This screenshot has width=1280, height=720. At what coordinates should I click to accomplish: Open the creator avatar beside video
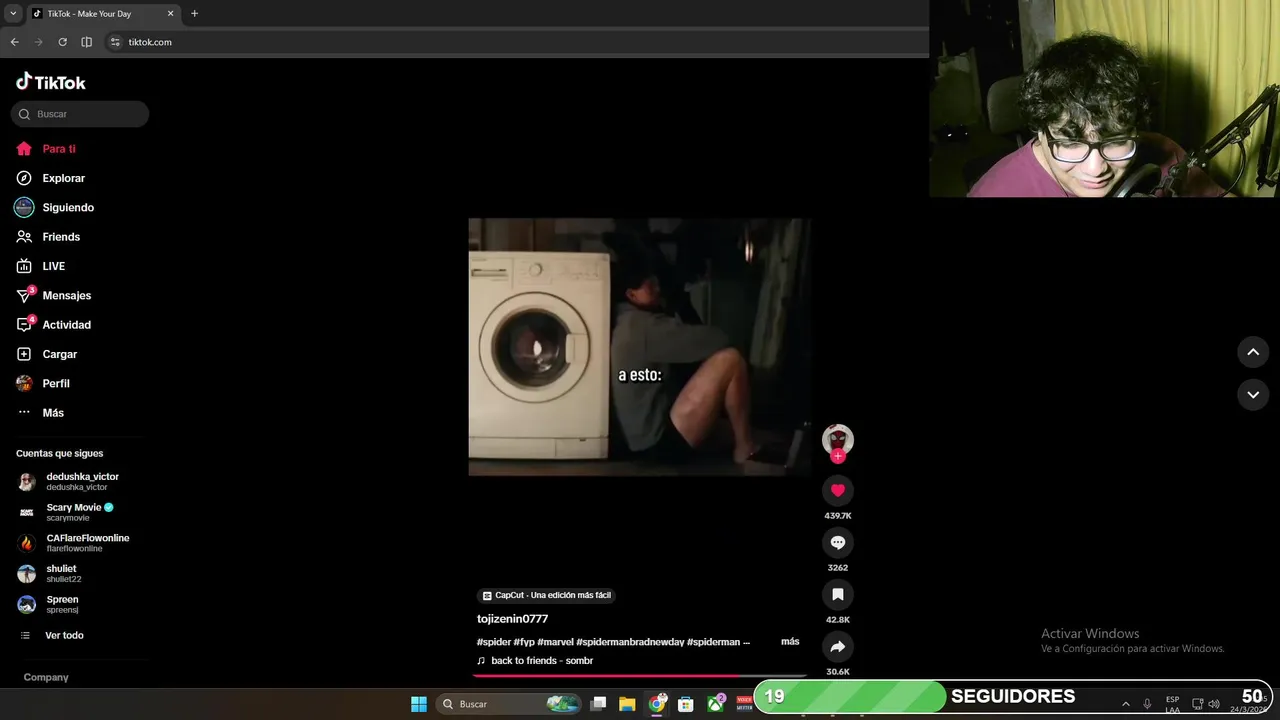click(838, 438)
